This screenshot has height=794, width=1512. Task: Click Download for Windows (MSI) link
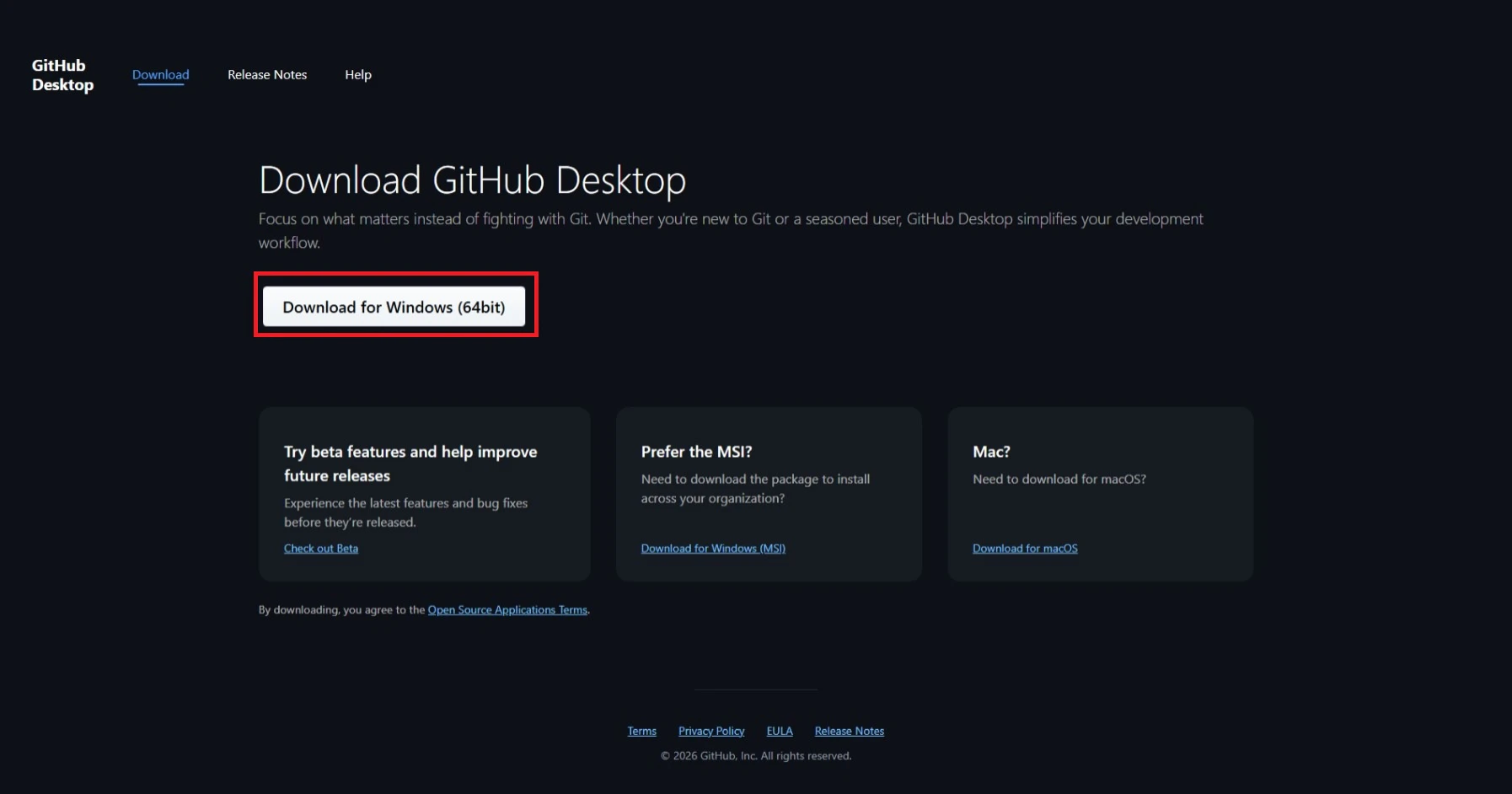pyautogui.click(x=713, y=548)
